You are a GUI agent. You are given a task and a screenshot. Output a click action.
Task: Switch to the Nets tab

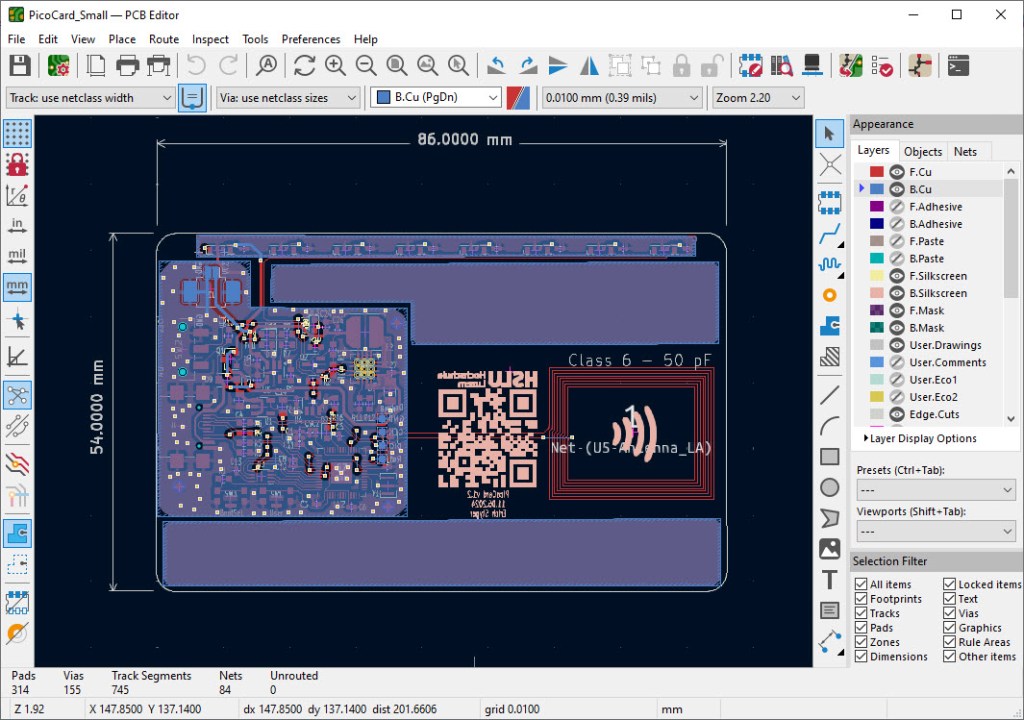[x=965, y=151]
